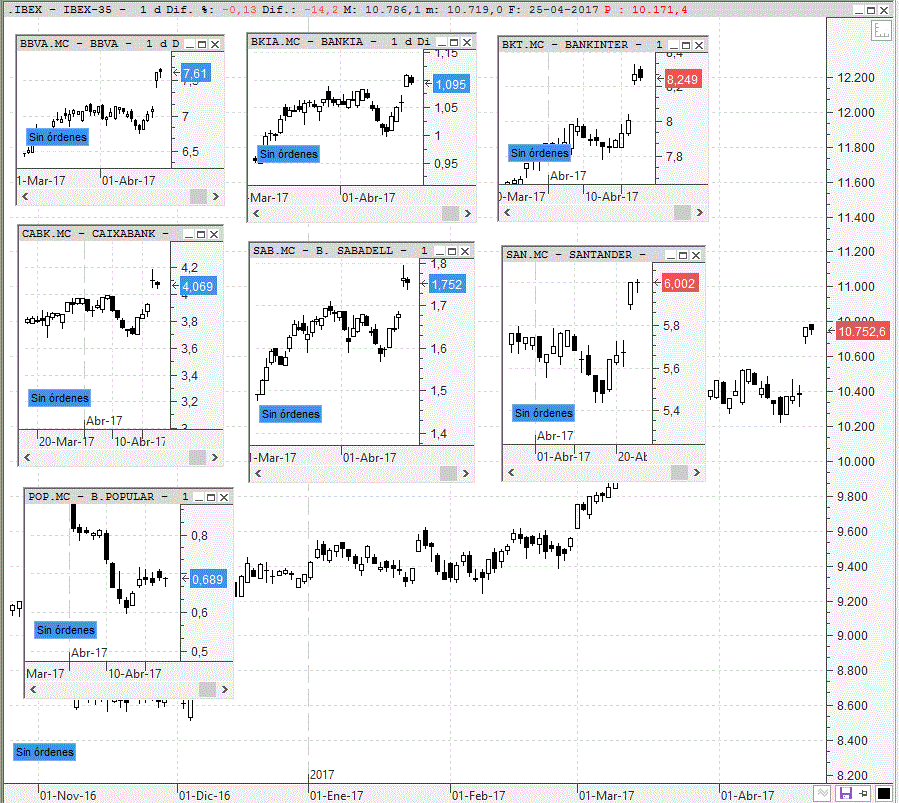Maximize the B.POPULAR chart window
This screenshot has width=899, height=803.
tap(211, 498)
